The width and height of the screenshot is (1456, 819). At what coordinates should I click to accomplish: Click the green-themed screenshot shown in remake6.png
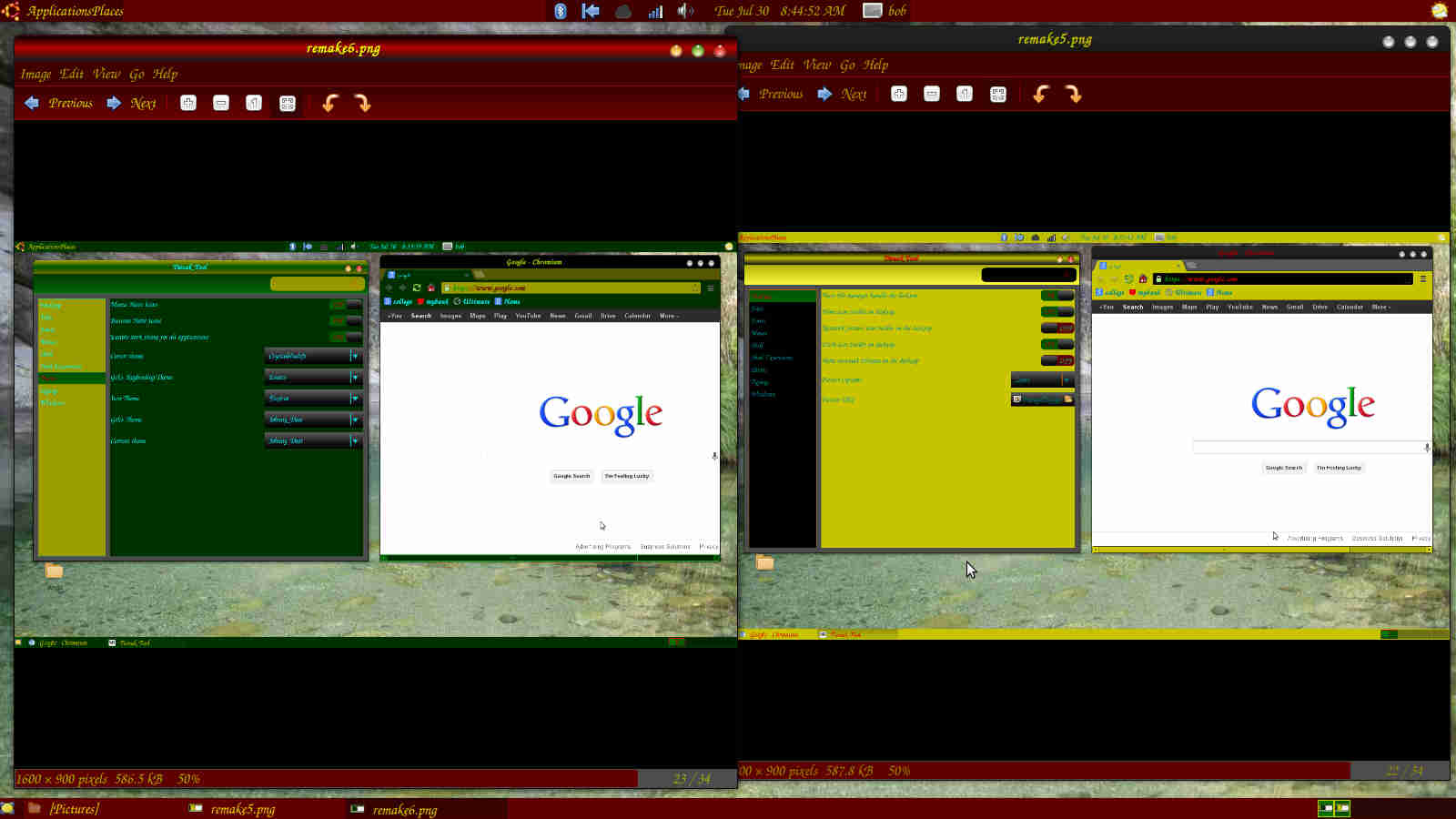coord(375,444)
